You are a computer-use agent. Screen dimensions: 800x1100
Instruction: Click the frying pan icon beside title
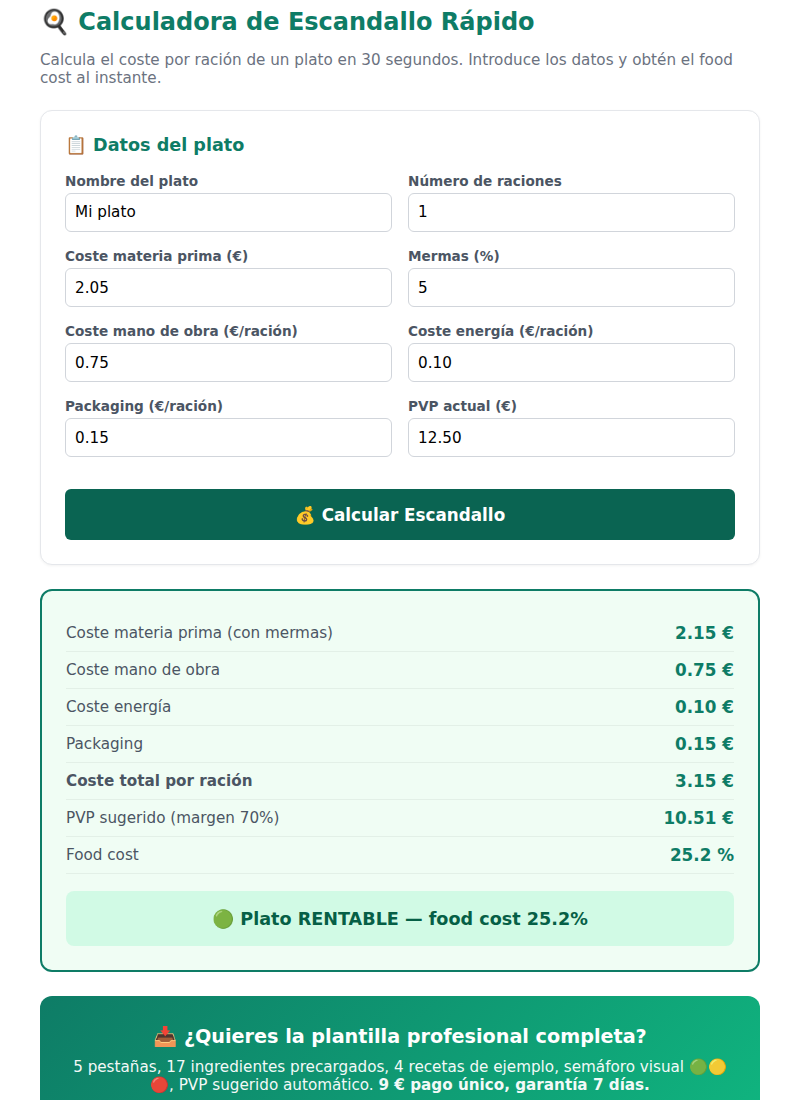pos(55,22)
